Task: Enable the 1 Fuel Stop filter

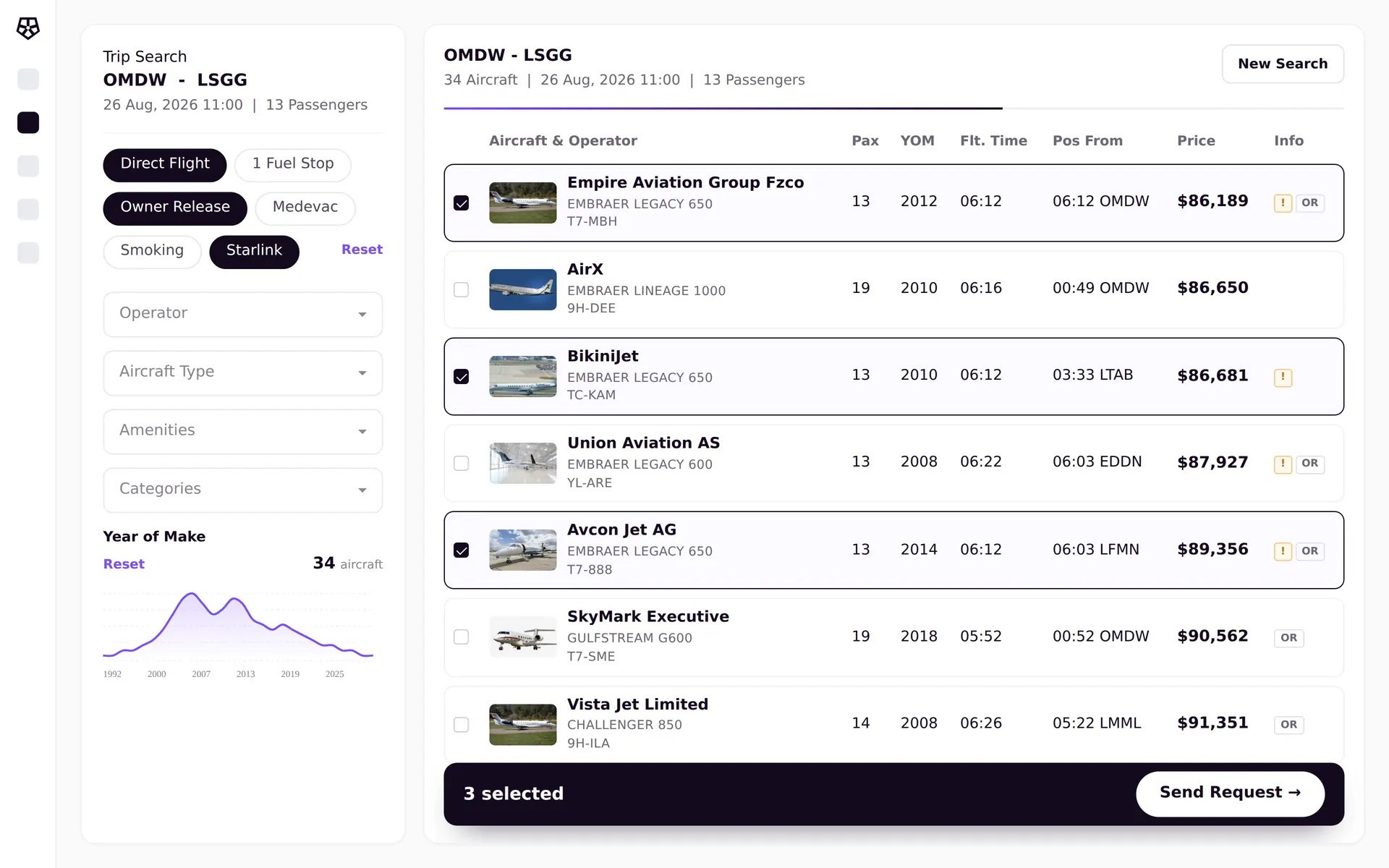Action: [292, 165]
